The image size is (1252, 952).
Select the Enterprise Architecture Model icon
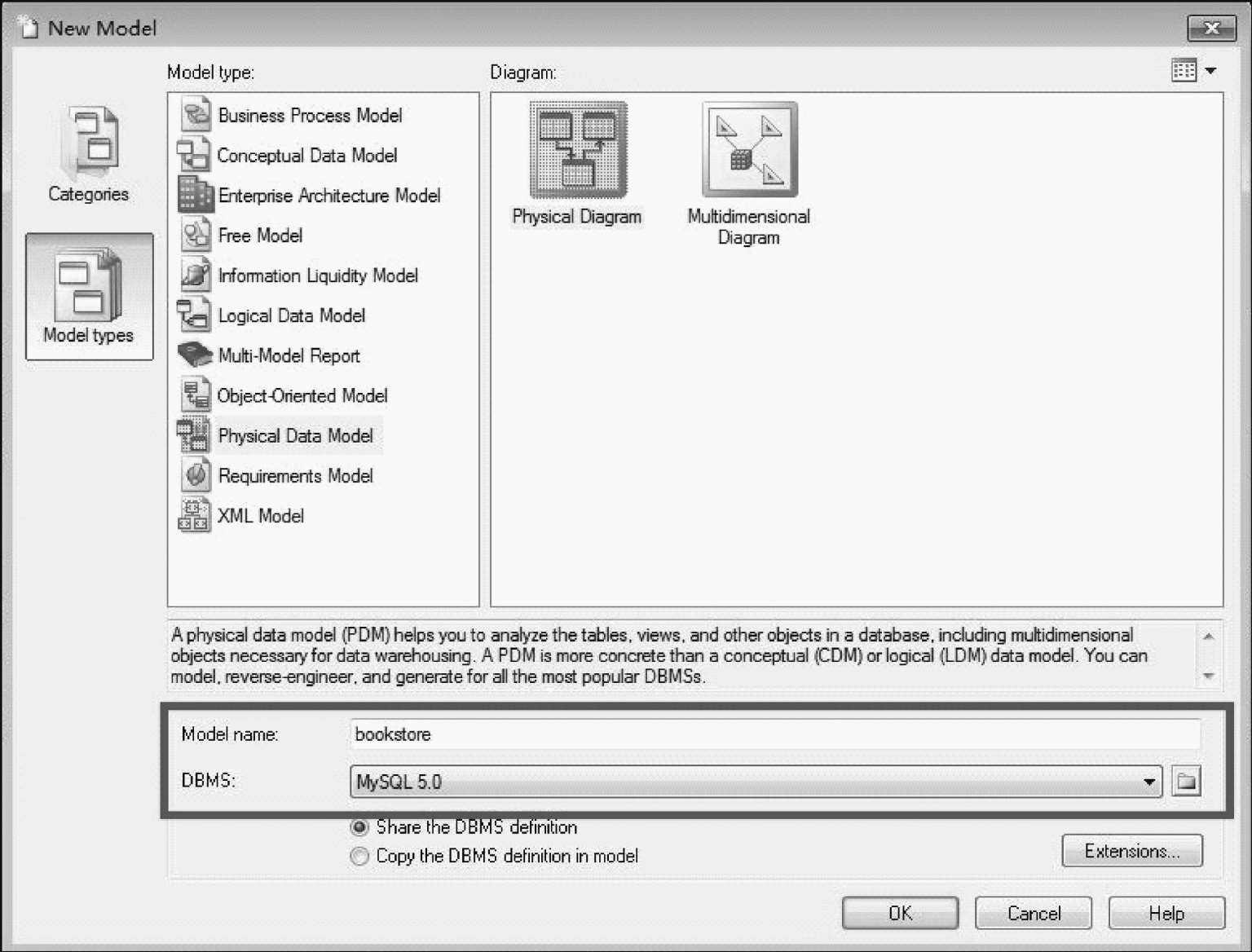196,195
